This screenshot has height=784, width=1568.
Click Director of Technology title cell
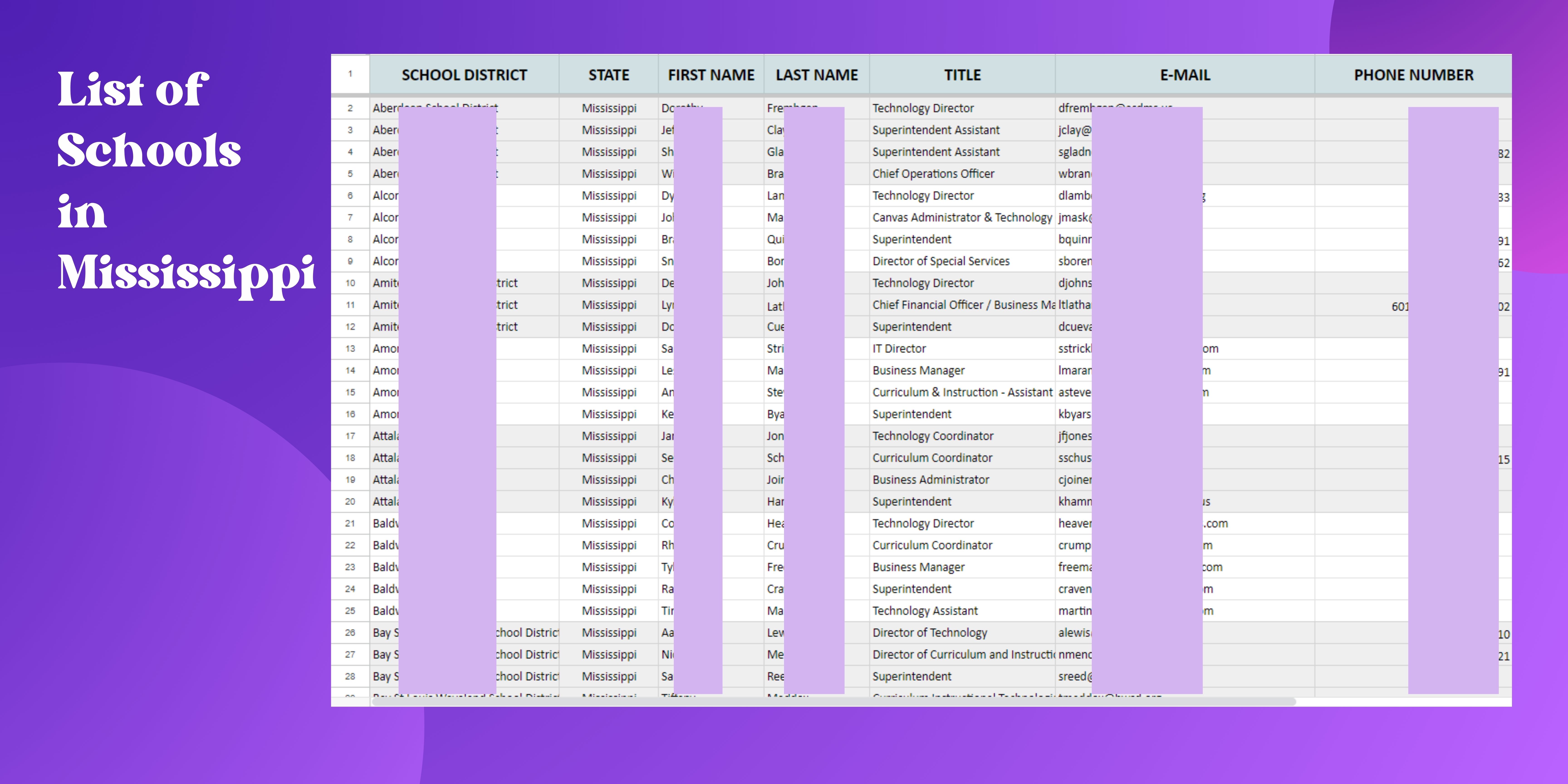point(929,632)
